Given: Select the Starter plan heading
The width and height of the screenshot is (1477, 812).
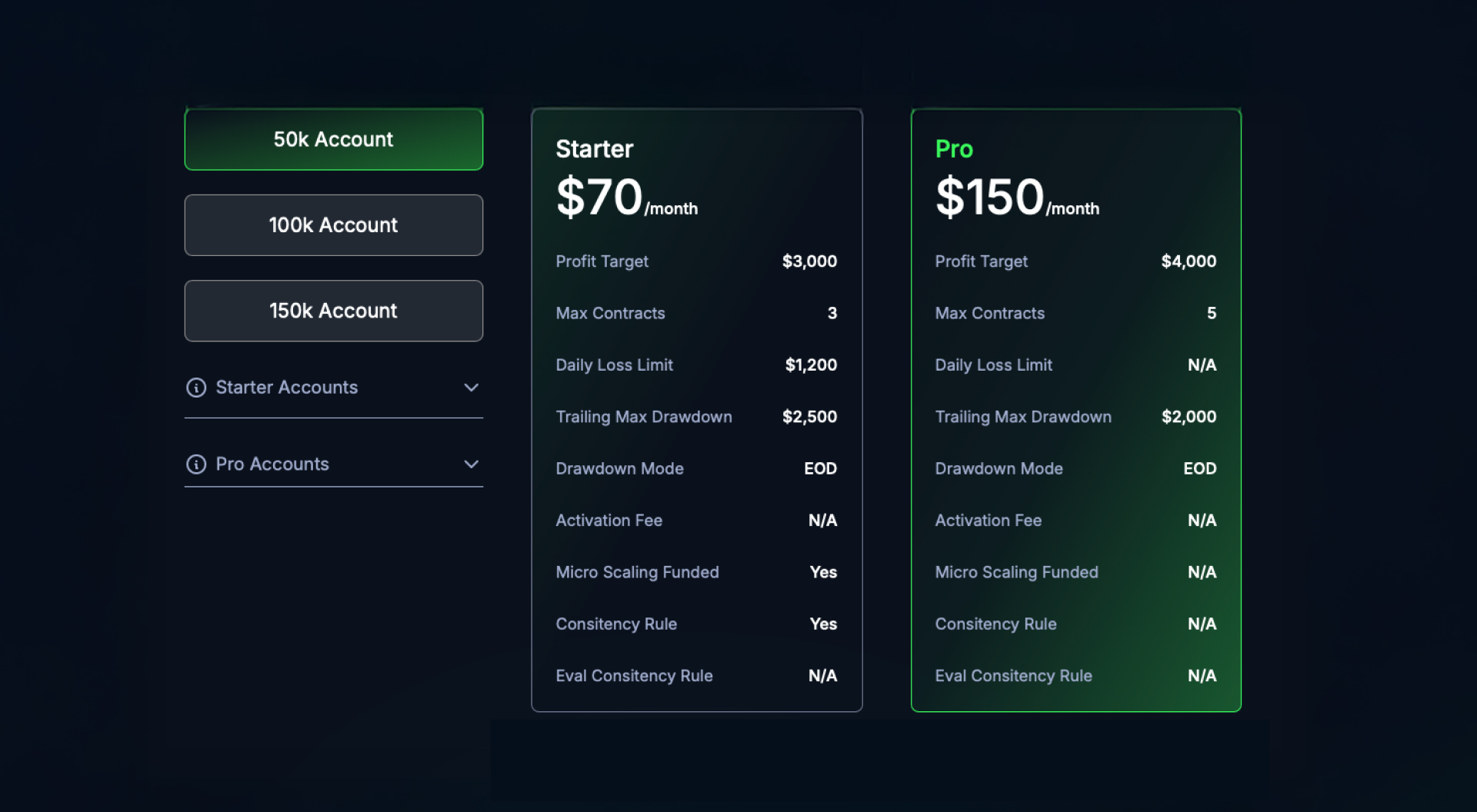Looking at the screenshot, I should point(594,149).
